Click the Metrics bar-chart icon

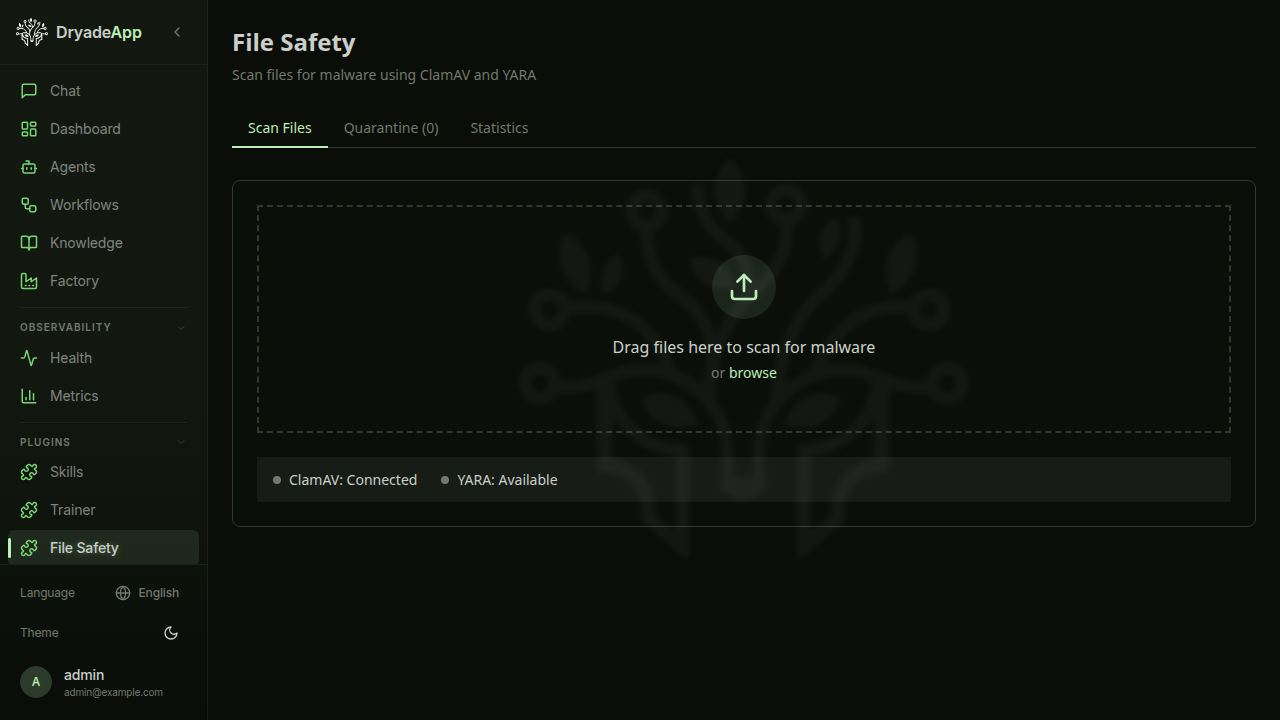[30, 396]
